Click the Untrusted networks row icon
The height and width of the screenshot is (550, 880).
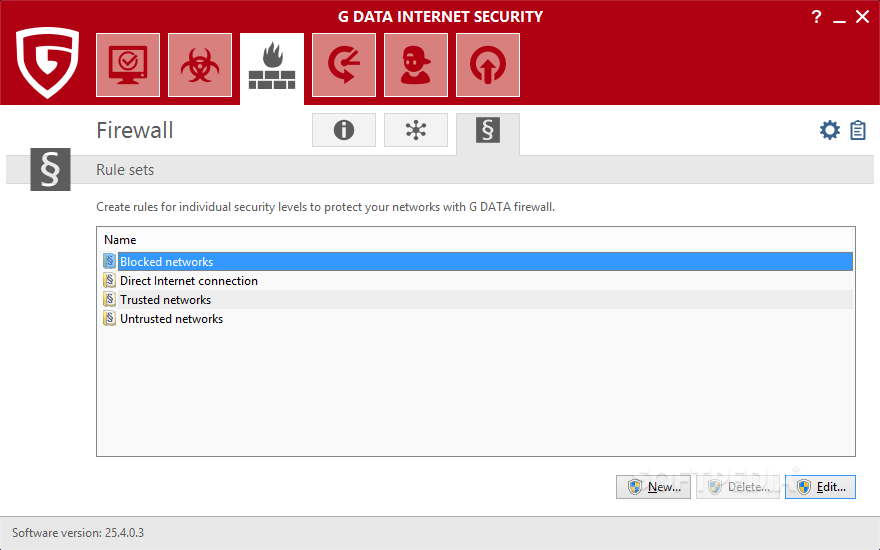tap(109, 318)
